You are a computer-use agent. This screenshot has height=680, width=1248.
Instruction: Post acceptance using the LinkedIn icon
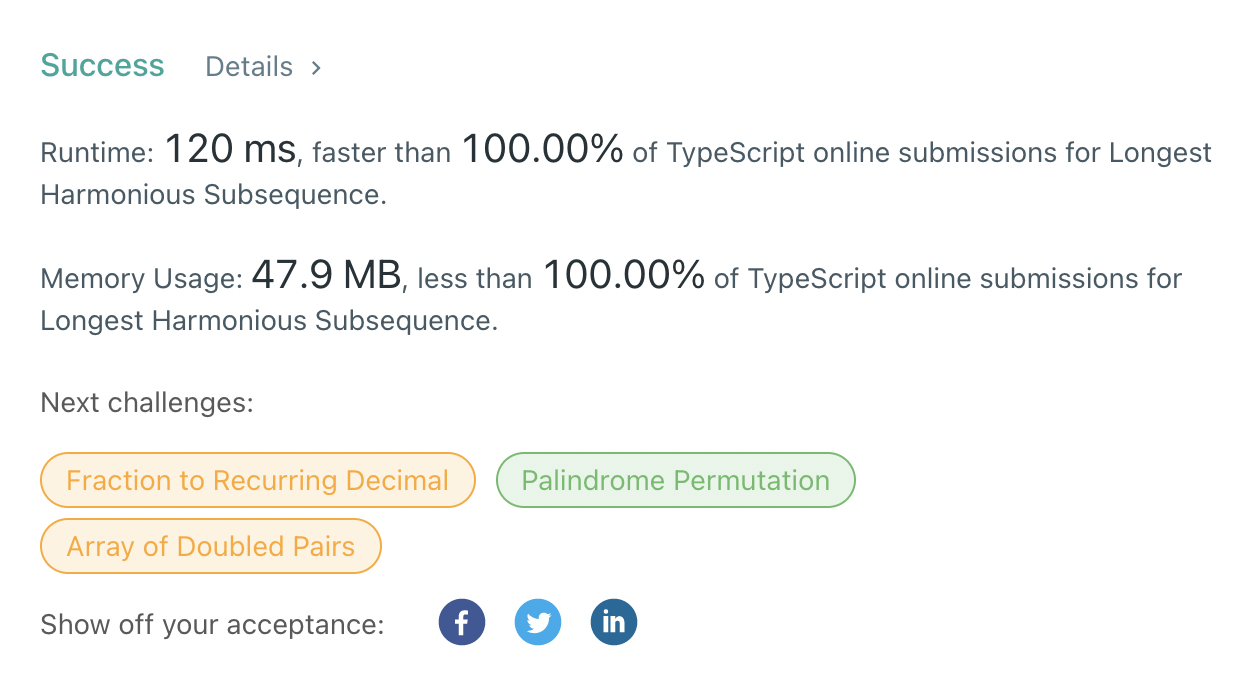click(614, 623)
